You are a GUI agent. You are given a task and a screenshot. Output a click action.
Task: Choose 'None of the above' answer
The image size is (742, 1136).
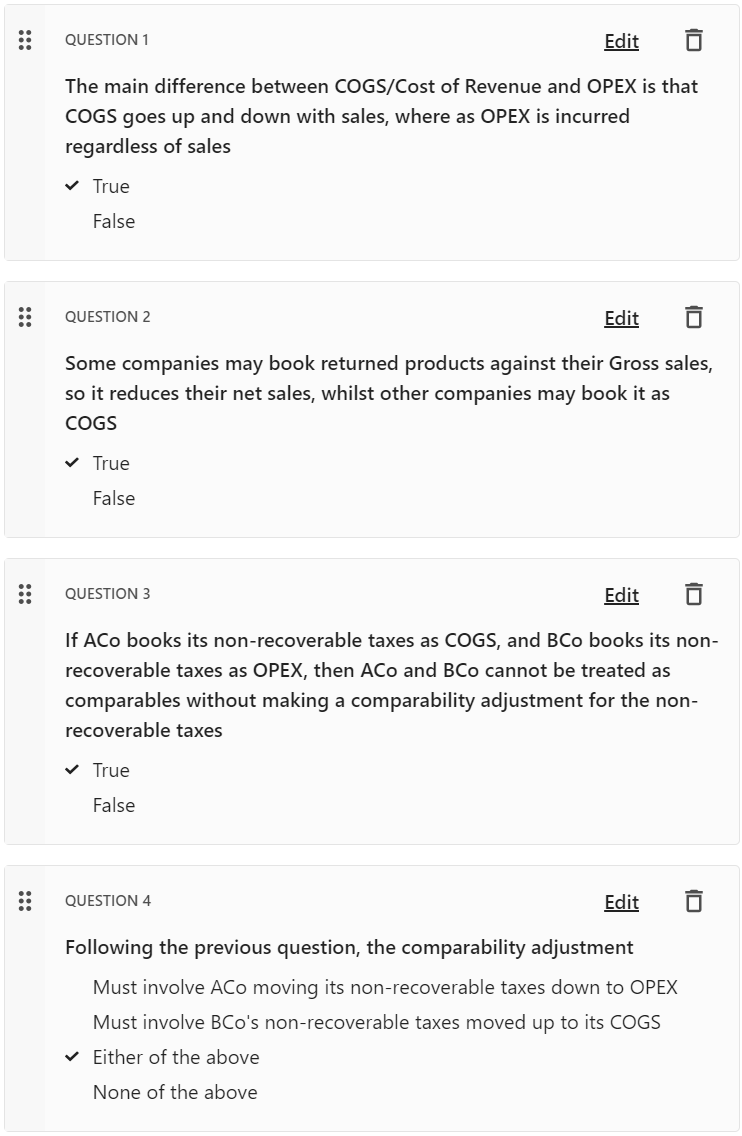(x=175, y=1092)
